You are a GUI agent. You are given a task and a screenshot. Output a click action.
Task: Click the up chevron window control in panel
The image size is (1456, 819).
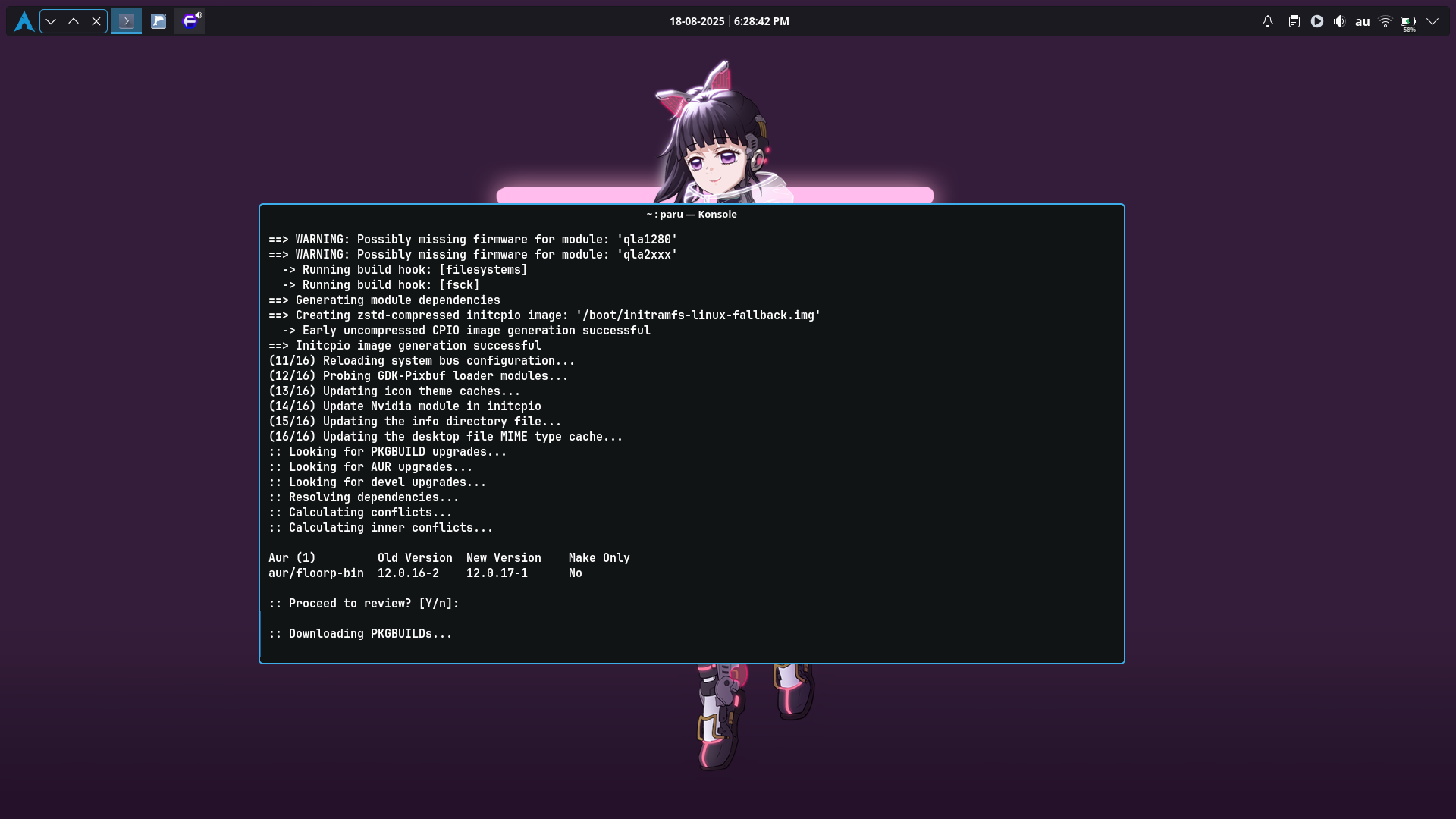pyautogui.click(x=74, y=21)
